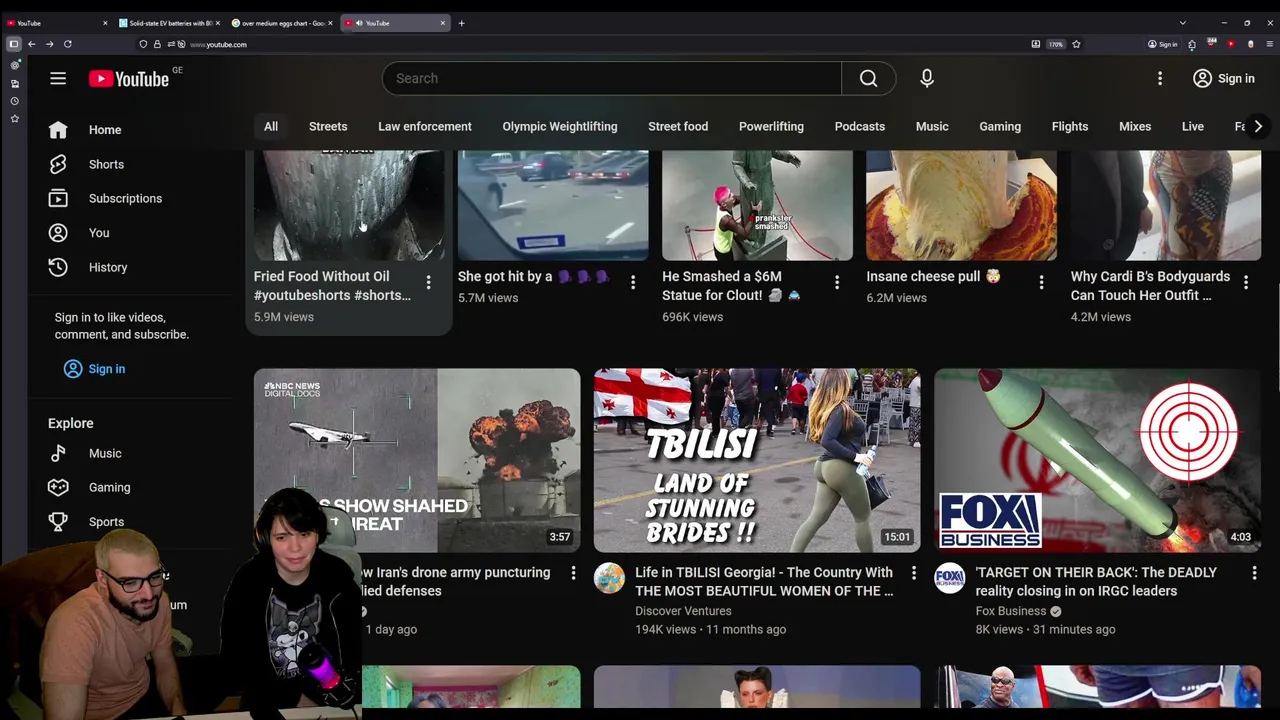Click the browser toolbar Sign in account button
Screen dimensions: 1280x720
point(1163,44)
